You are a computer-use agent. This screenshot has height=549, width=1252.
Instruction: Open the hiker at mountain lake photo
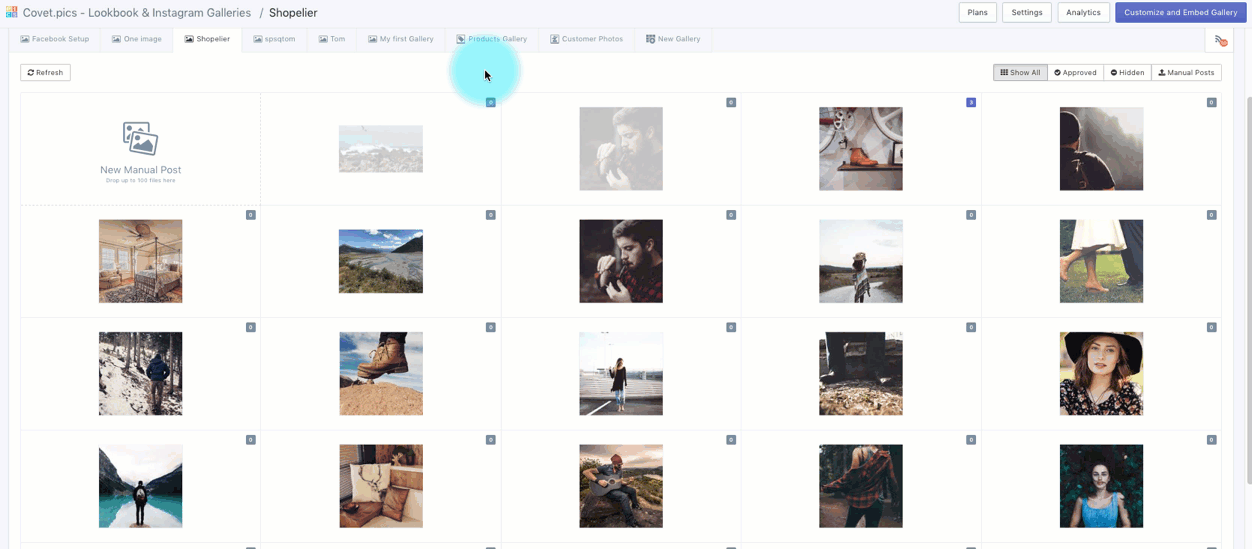point(140,486)
